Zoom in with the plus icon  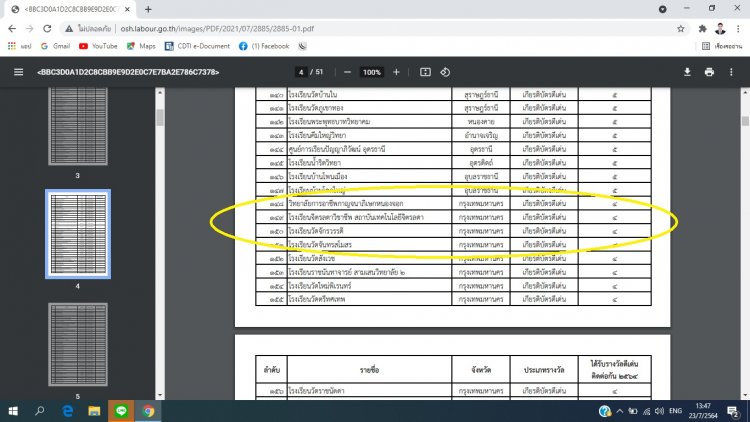[x=396, y=72]
